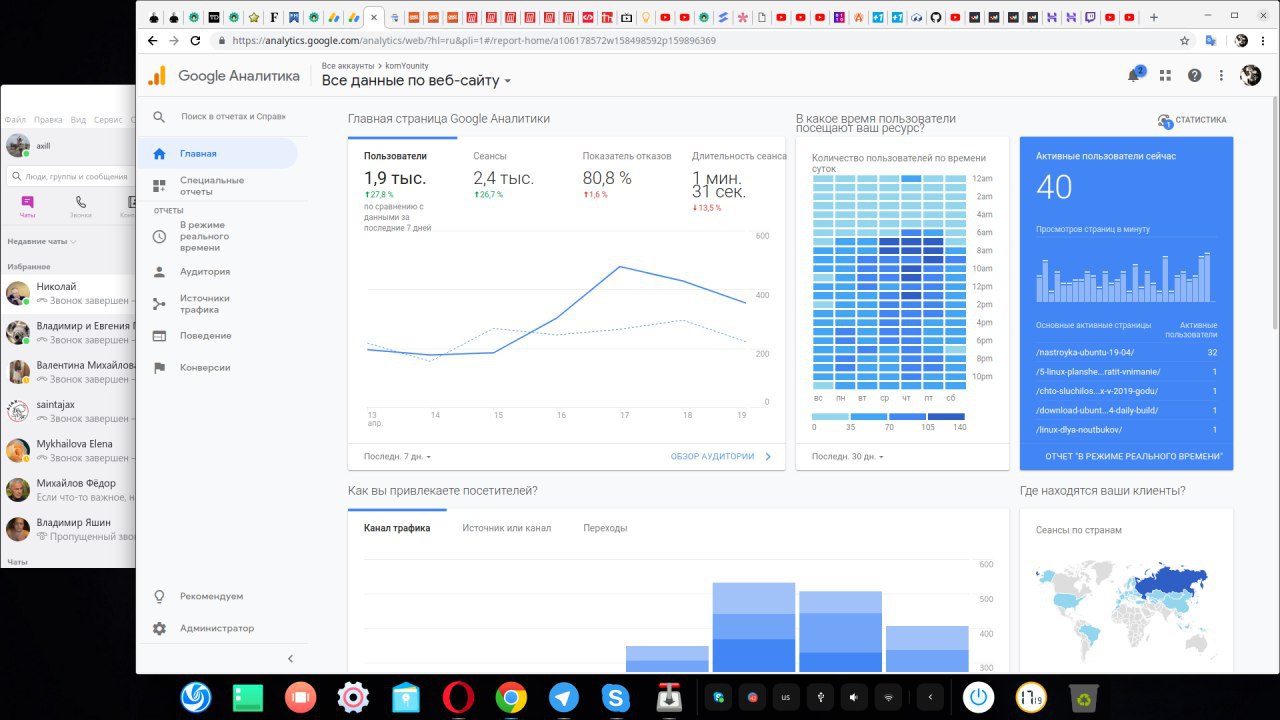
Task: Open the Последн. 30 дн. date range dropdown
Action: (x=848, y=457)
